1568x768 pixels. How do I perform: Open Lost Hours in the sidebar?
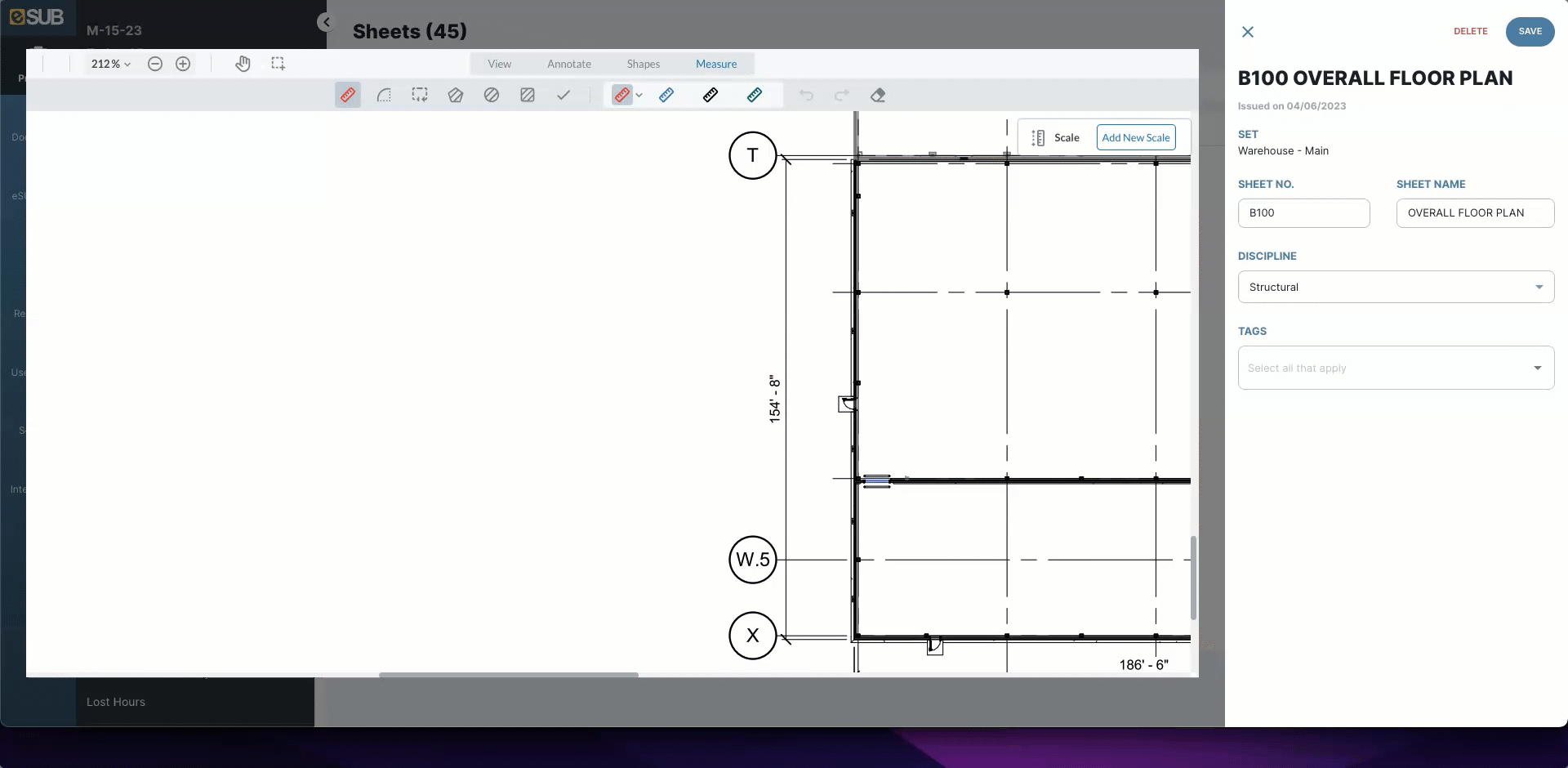pos(116,702)
